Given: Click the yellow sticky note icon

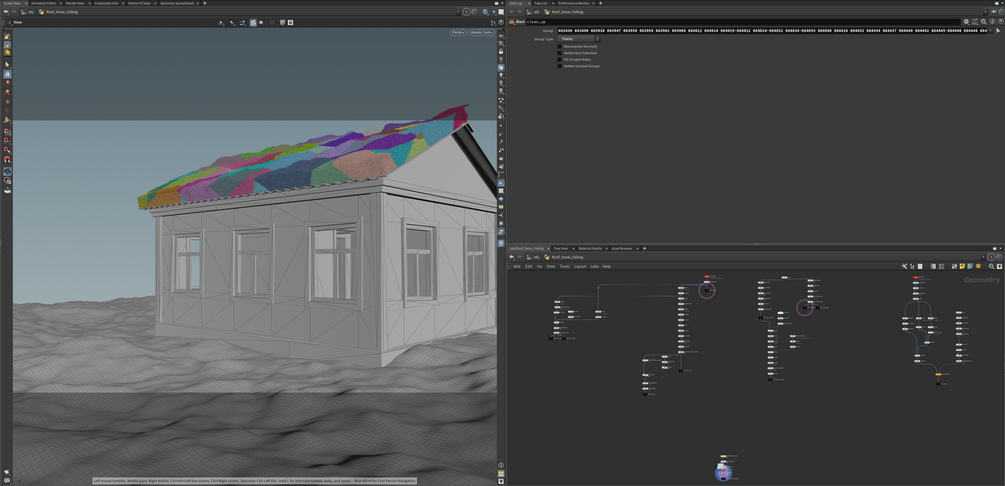Looking at the screenshot, I should (962, 266).
